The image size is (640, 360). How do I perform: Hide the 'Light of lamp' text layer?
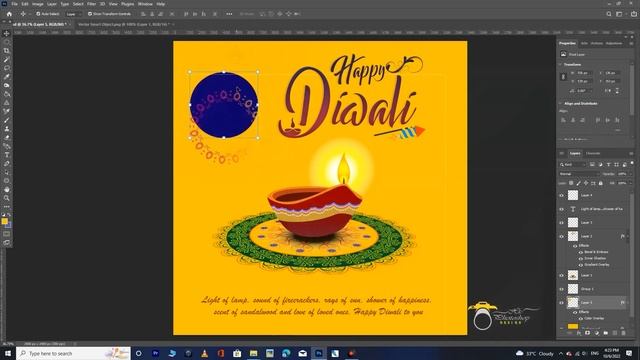tap(562, 209)
